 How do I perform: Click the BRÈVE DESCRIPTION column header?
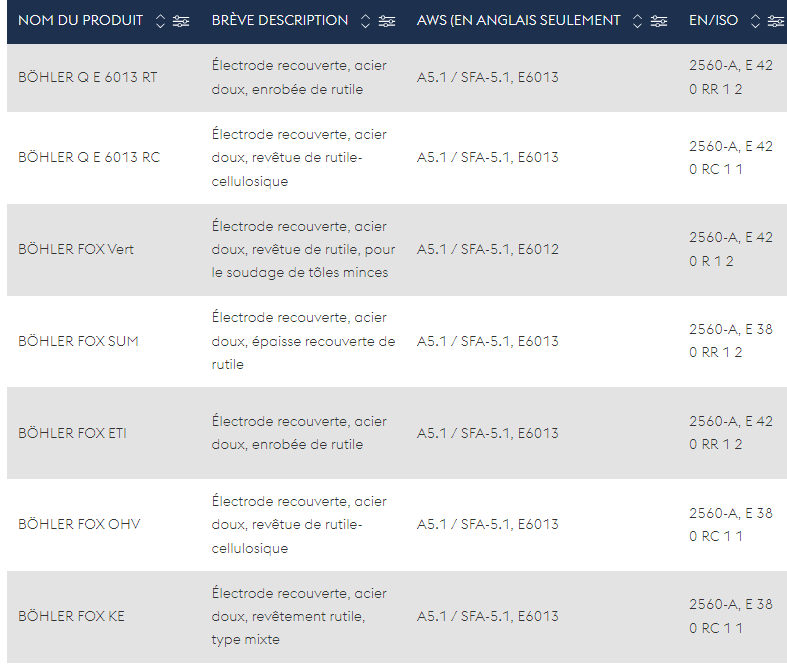pos(280,21)
